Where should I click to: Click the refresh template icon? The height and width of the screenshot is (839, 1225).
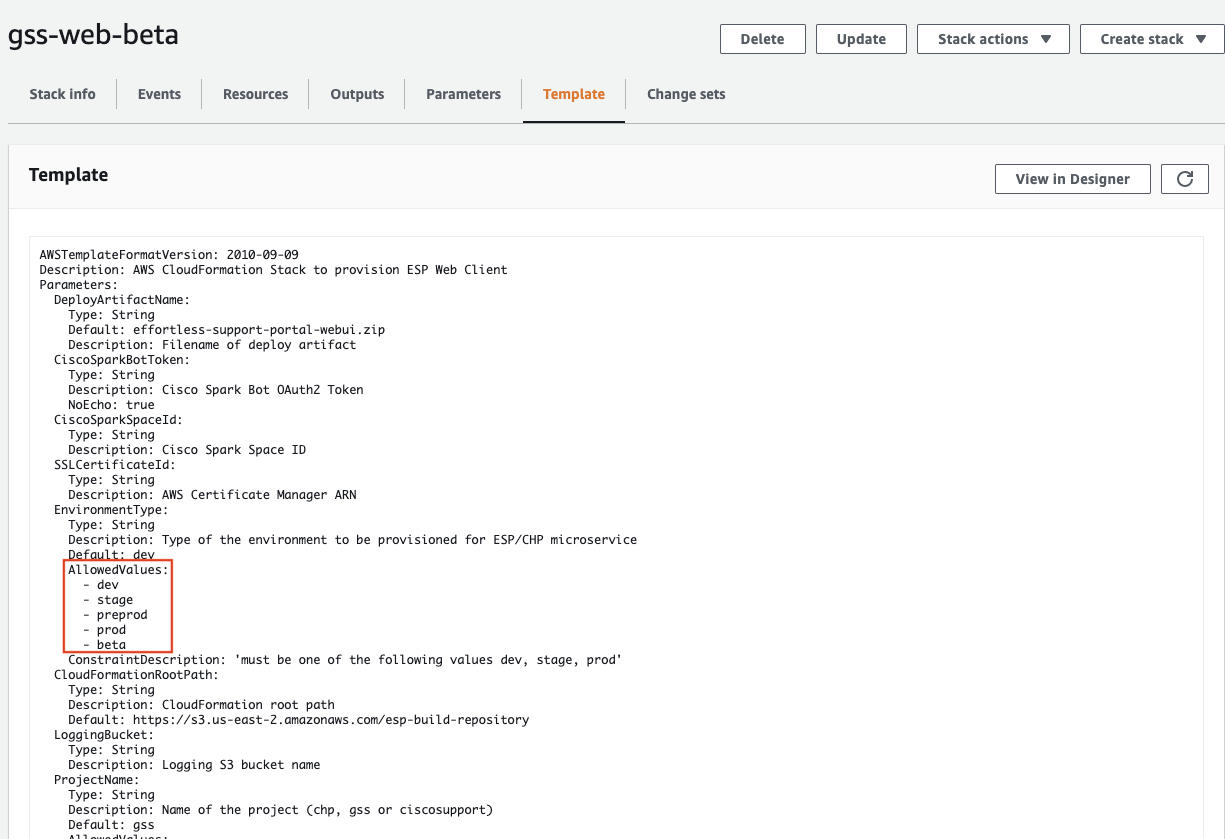coord(1185,179)
